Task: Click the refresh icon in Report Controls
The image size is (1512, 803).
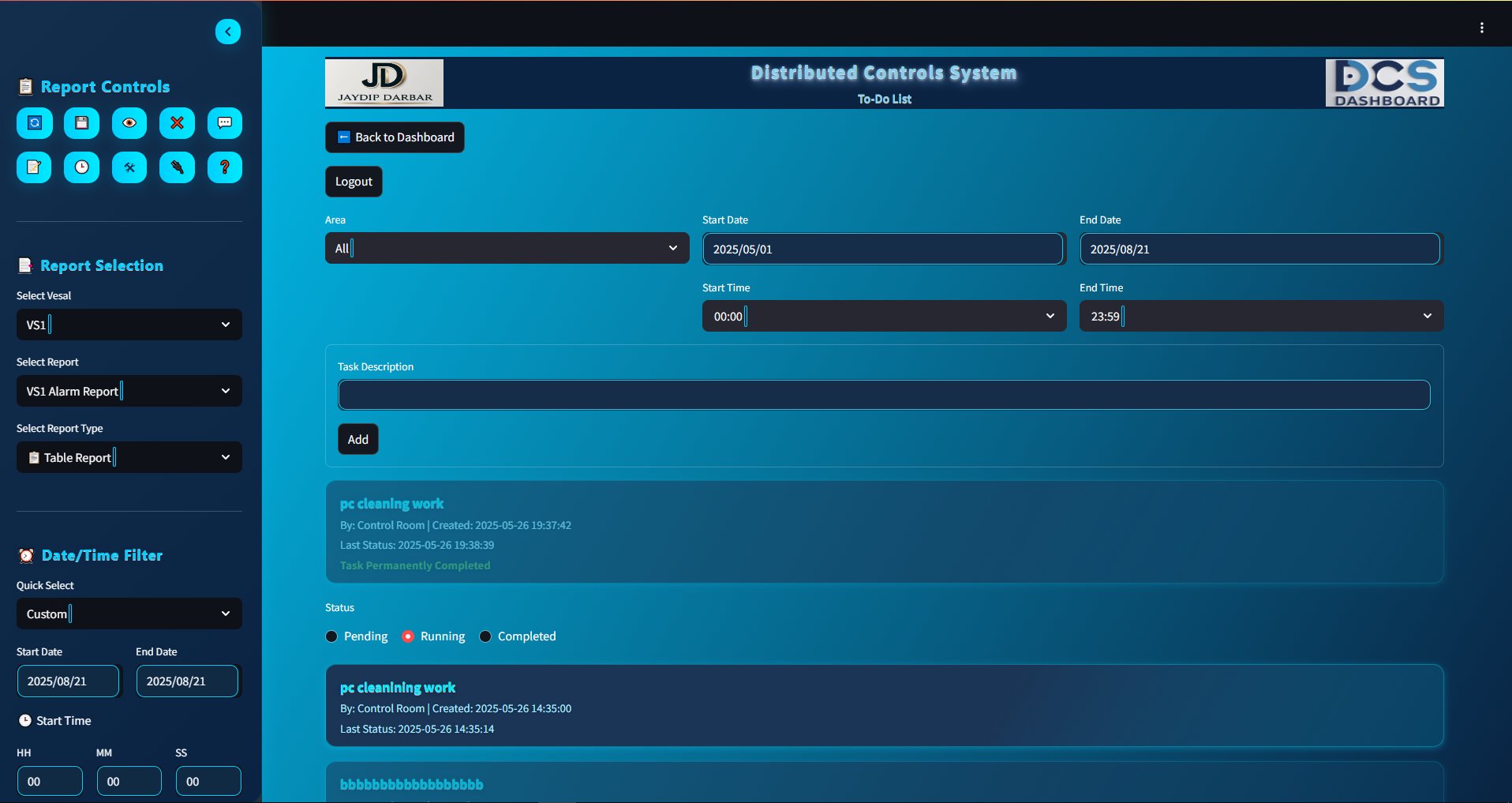Action: (x=35, y=123)
